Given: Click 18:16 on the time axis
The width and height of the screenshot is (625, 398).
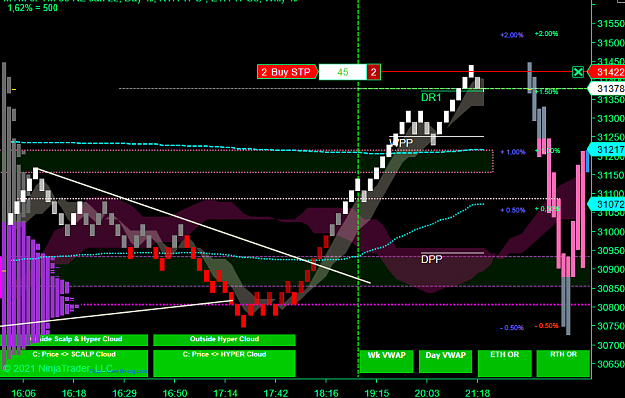Looking at the screenshot, I should [326, 393].
